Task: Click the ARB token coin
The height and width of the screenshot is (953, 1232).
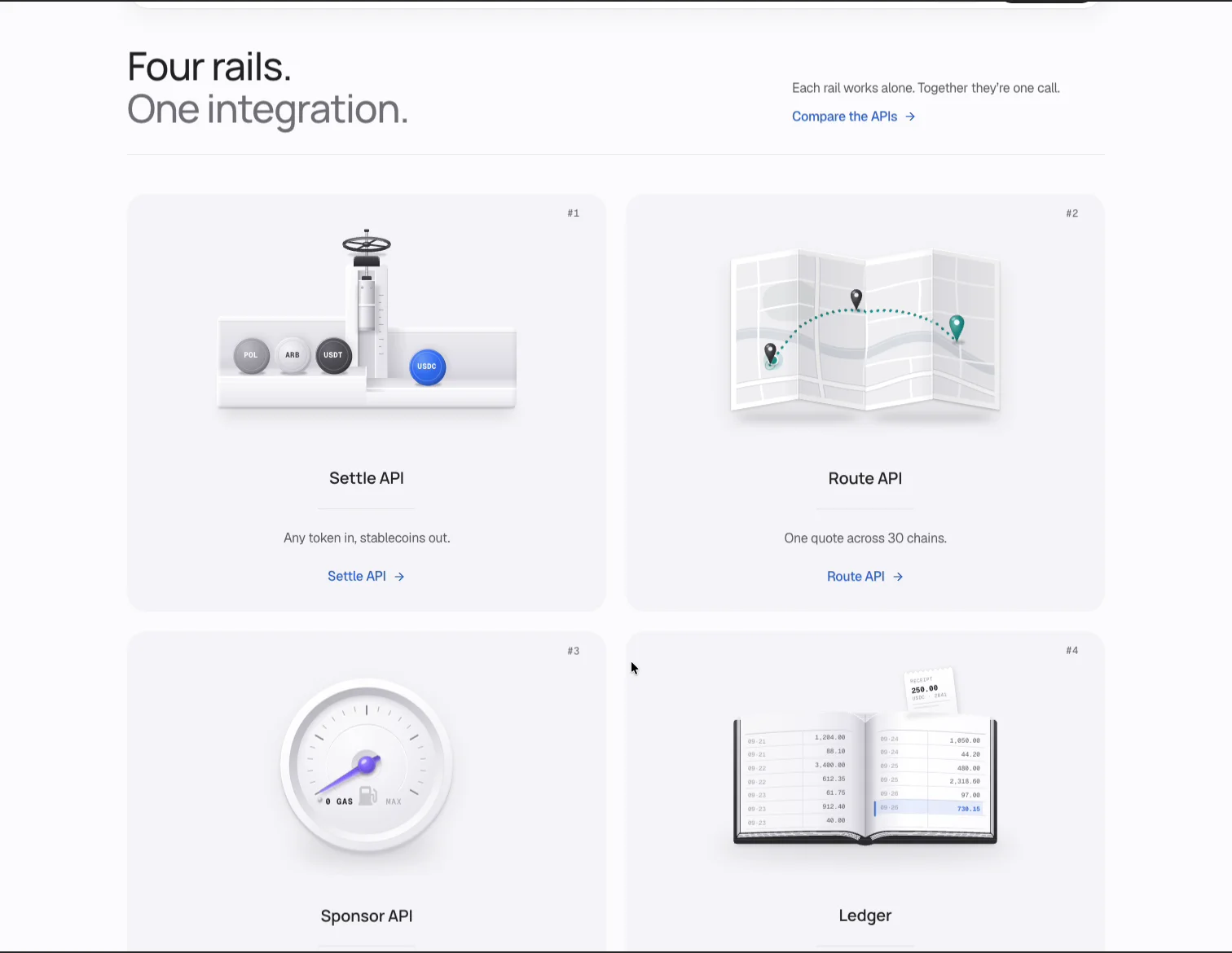Action: point(293,355)
